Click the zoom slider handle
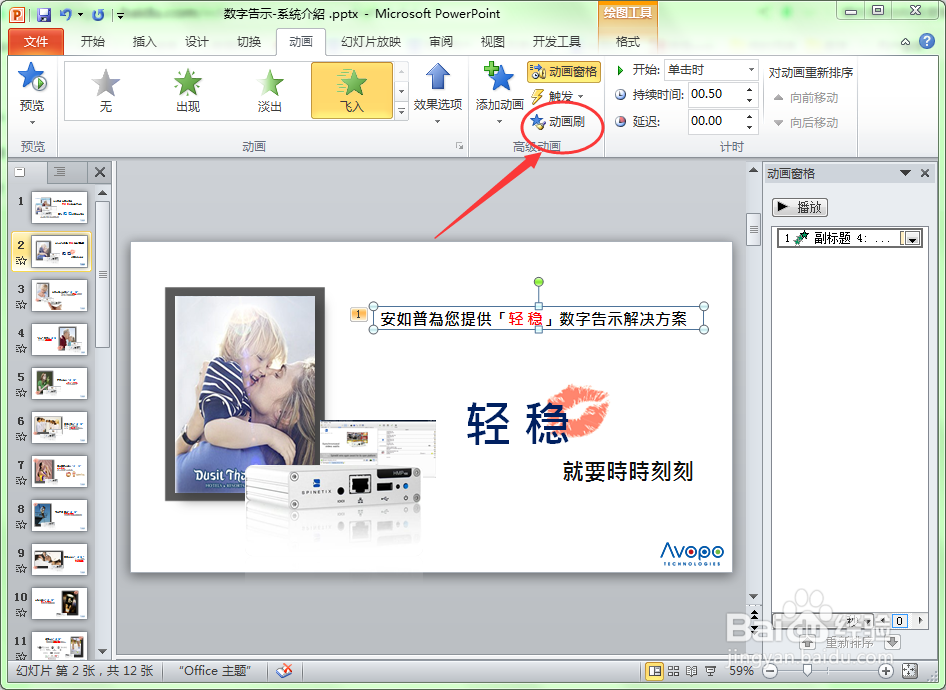 click(807, 671)
